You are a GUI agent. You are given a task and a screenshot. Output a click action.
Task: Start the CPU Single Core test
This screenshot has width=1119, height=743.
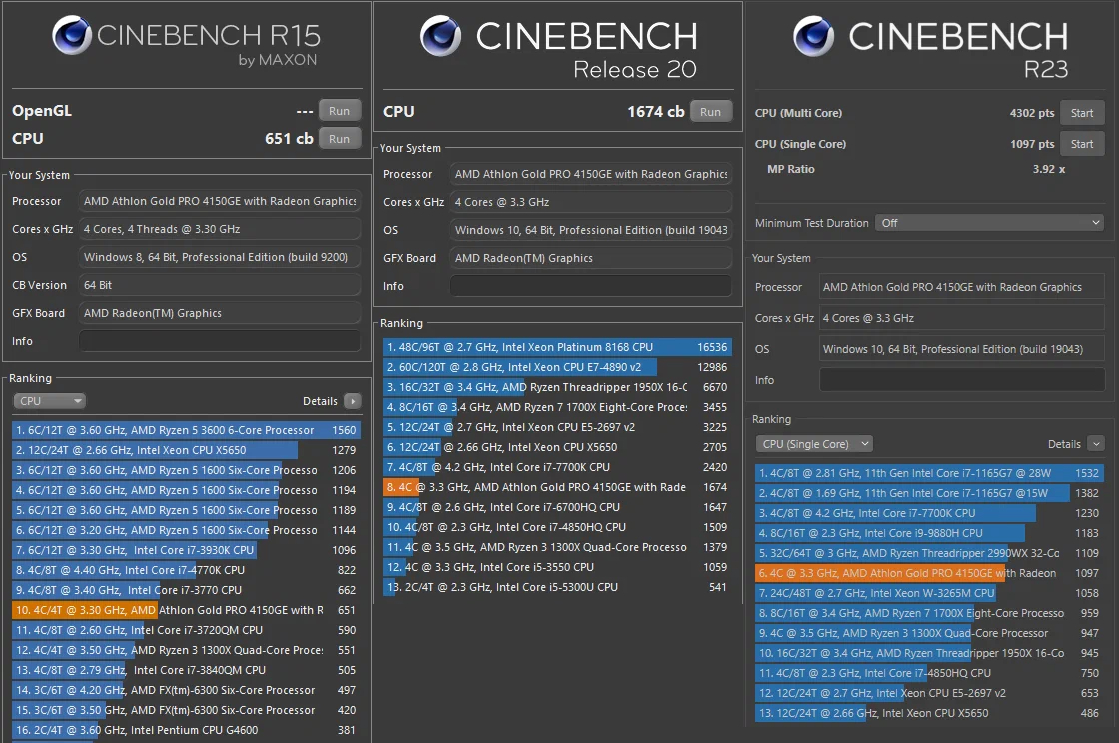point(1081,144)
